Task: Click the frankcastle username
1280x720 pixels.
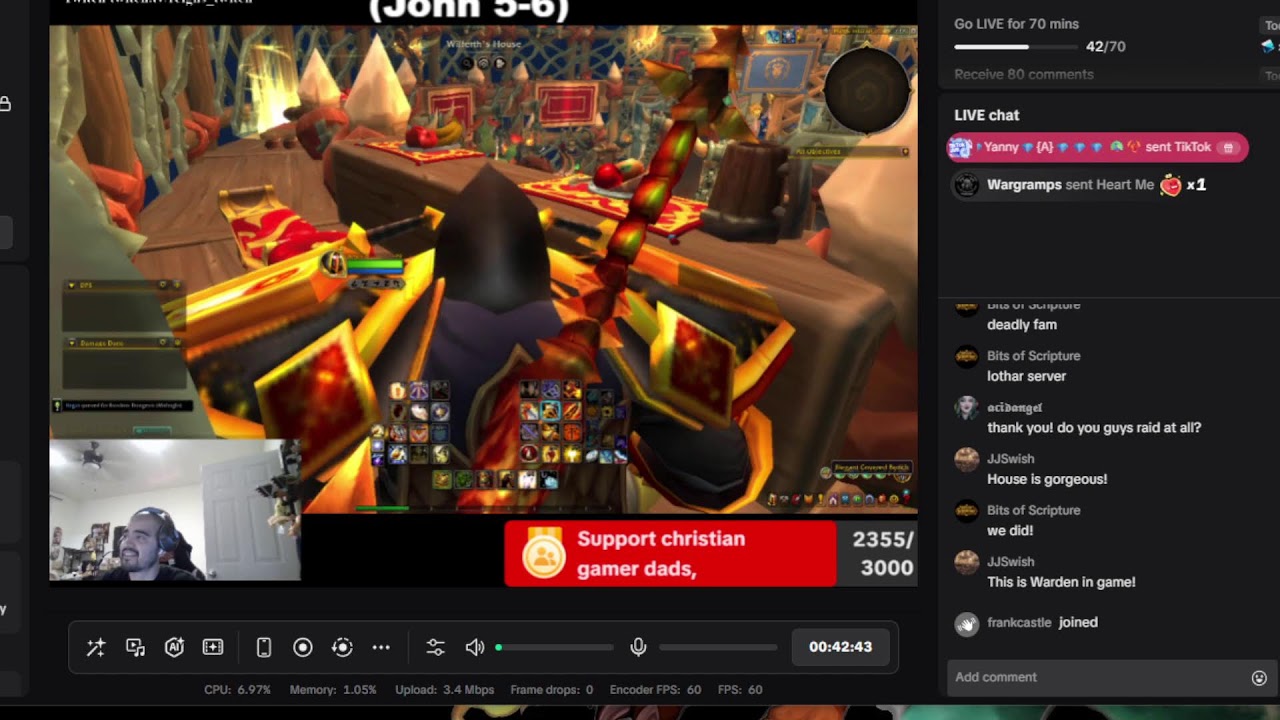Action: click(x=1019, y=622)
